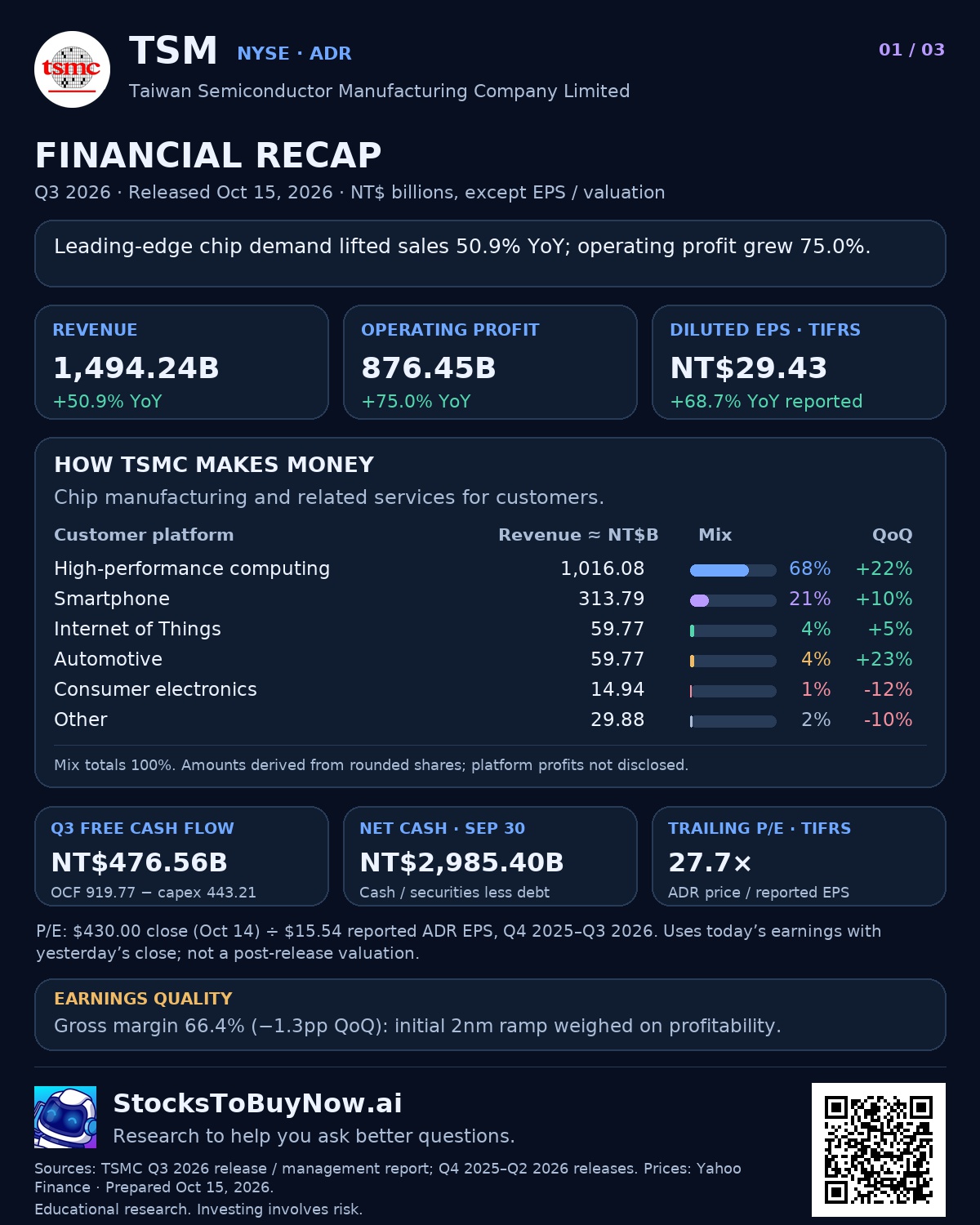The width and height of the screenshot is (980, 1225).
Task: Click the 1,016.08 revenue value
Action: click(602, 568)
